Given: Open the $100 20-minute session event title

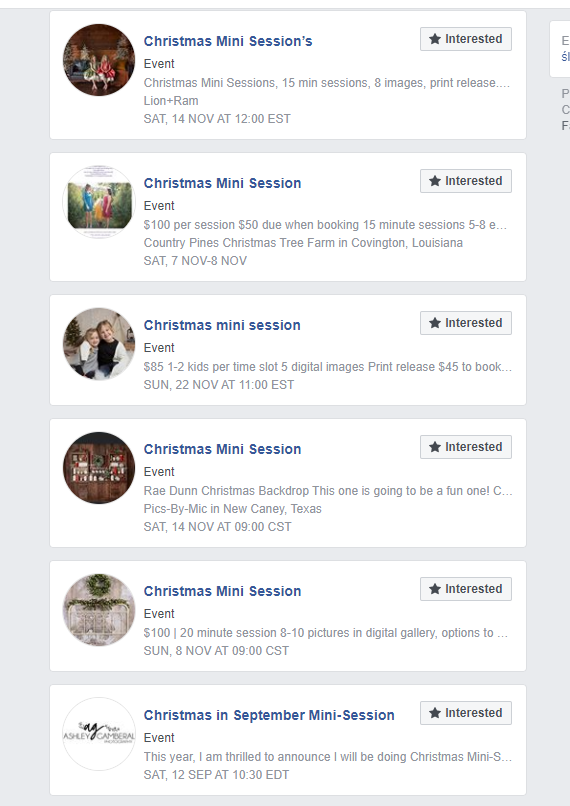Looking at the screenshot, I should [222, 591].
